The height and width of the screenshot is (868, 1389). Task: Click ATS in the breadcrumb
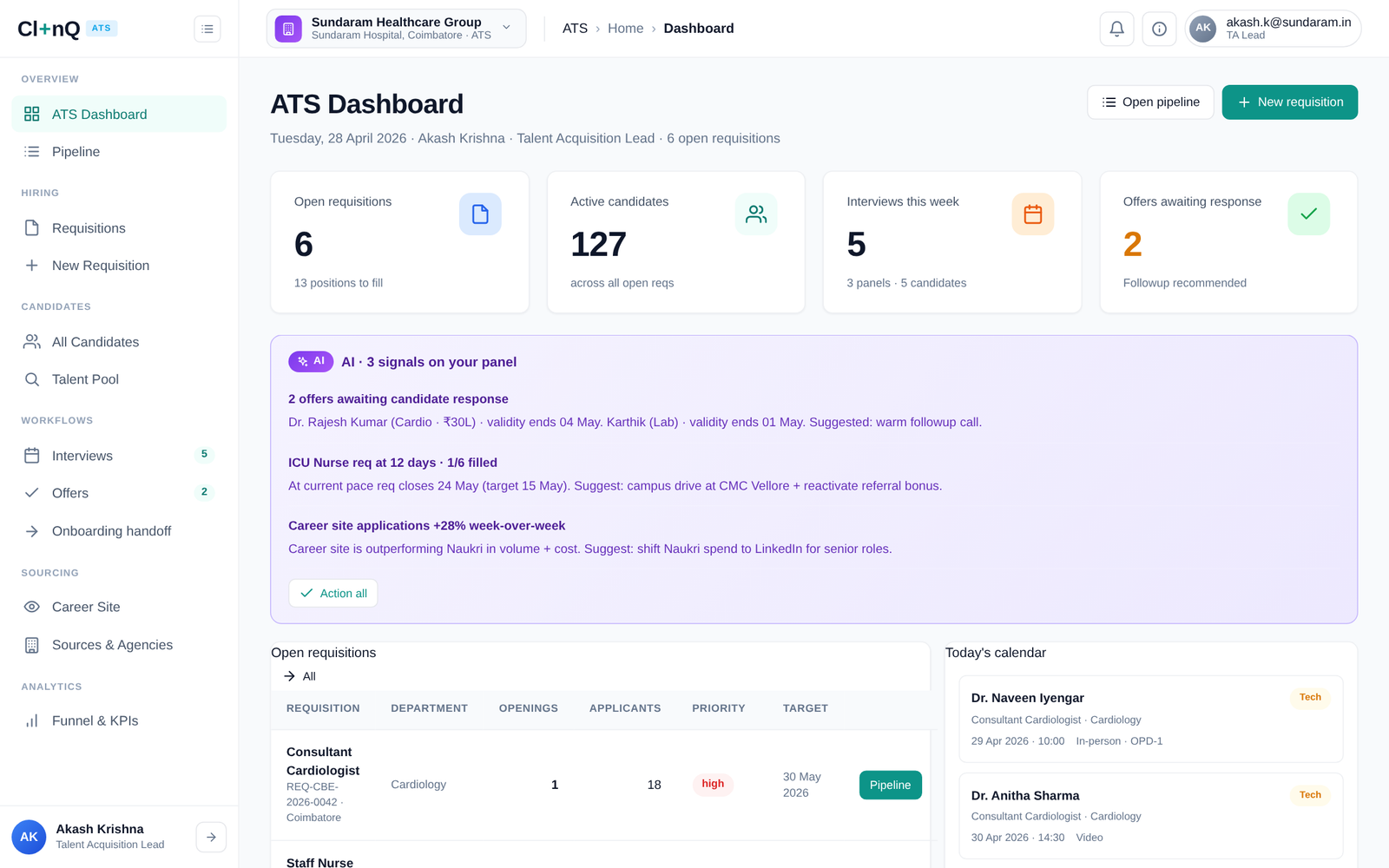click(575, 29)
